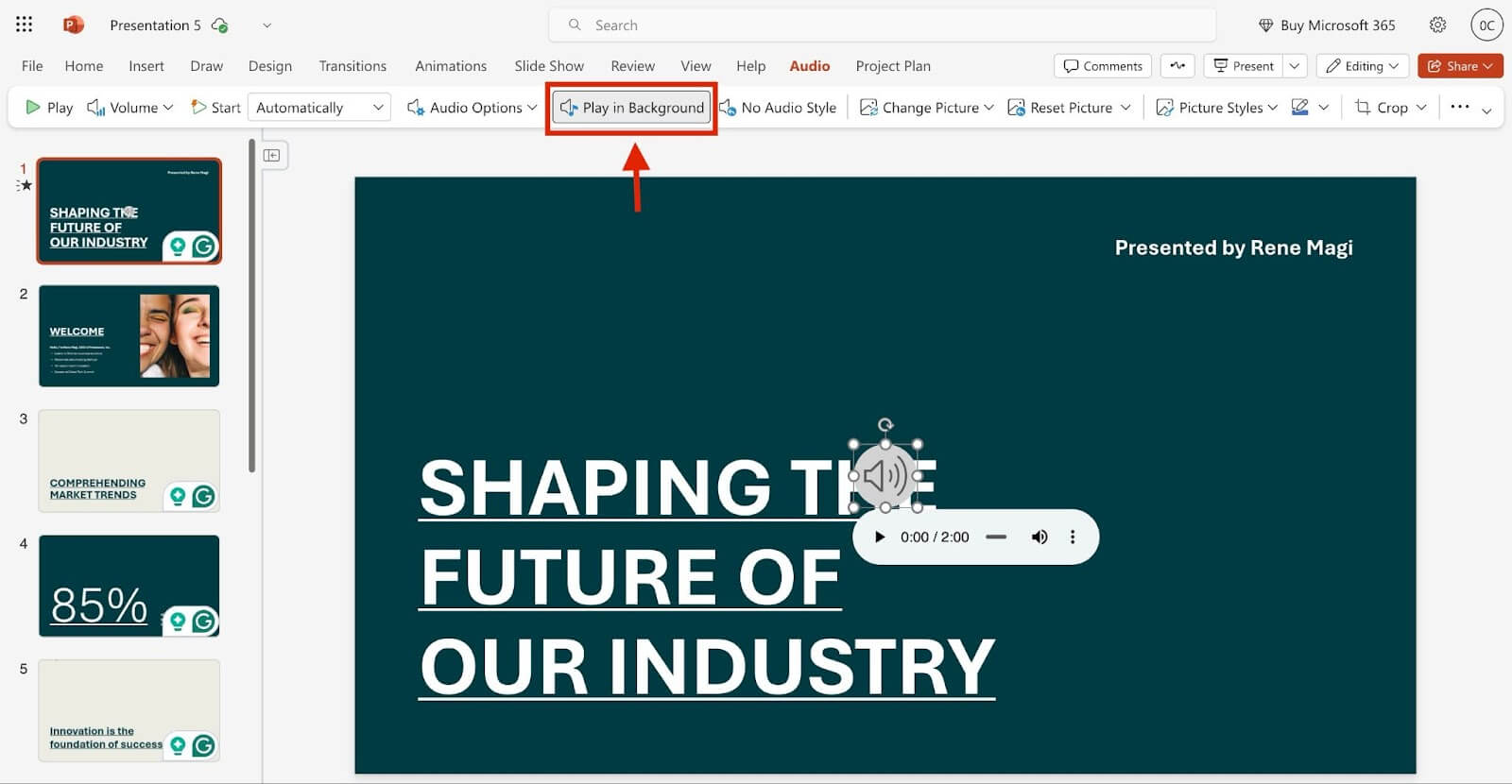Viewport: 1512px width, 784px height.
Task: Open the Picture Styles dropdown
Action: (1216, 108)
